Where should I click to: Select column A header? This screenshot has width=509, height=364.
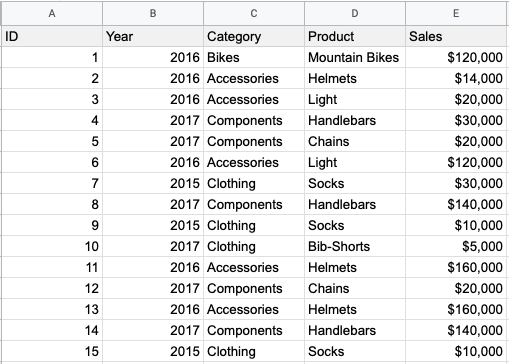tap(52, 13)
